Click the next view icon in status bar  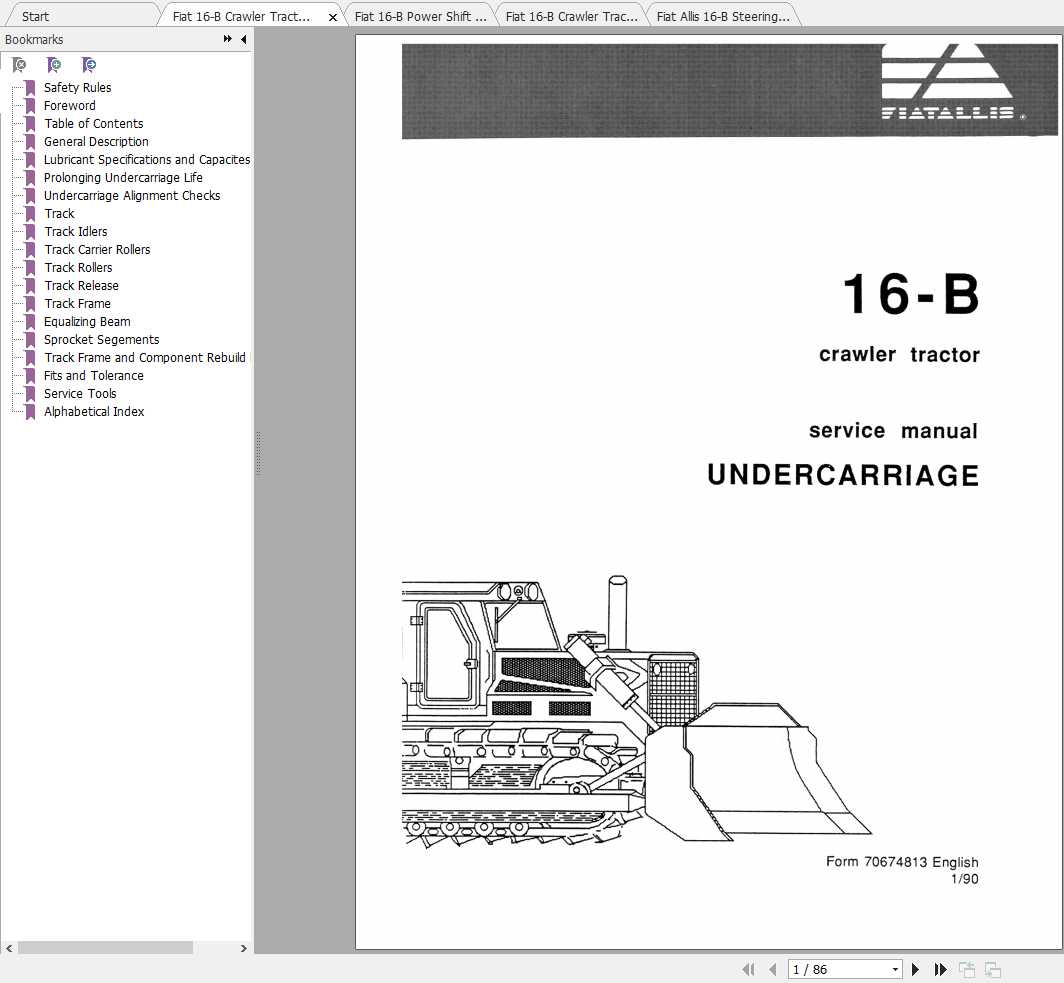(993, 969)
